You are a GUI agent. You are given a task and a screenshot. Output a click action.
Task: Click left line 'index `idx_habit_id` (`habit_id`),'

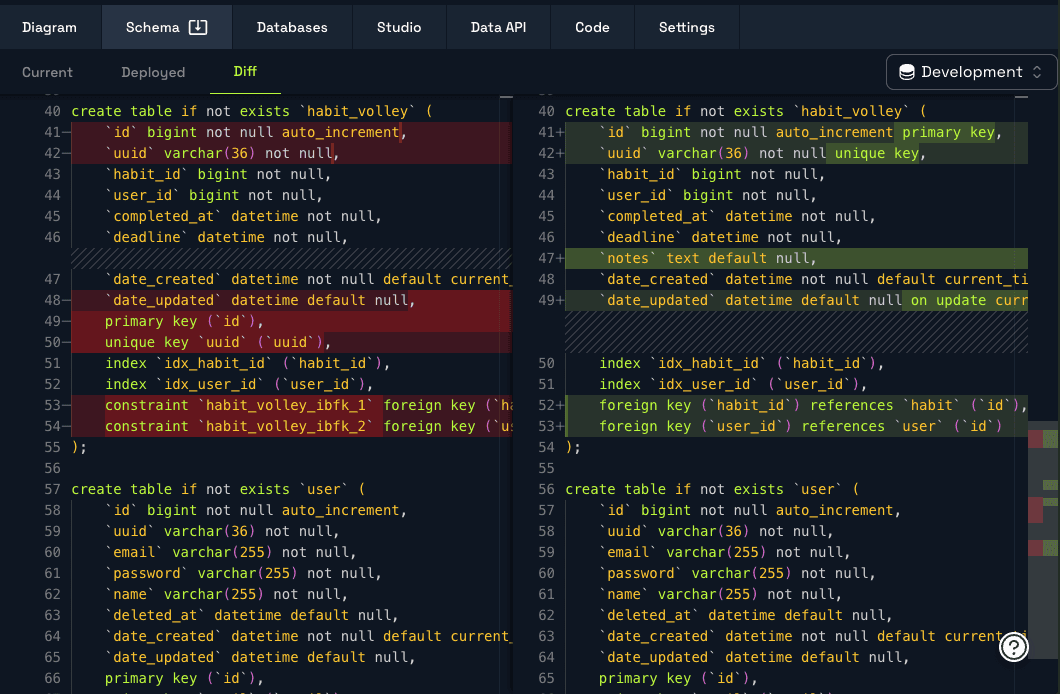click(247, 363)
